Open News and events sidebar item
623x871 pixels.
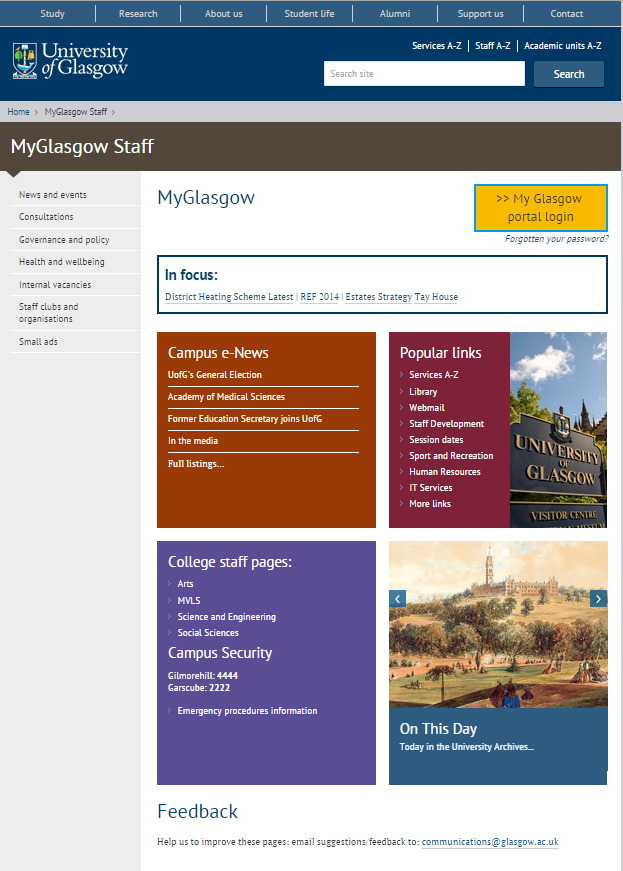53,194
